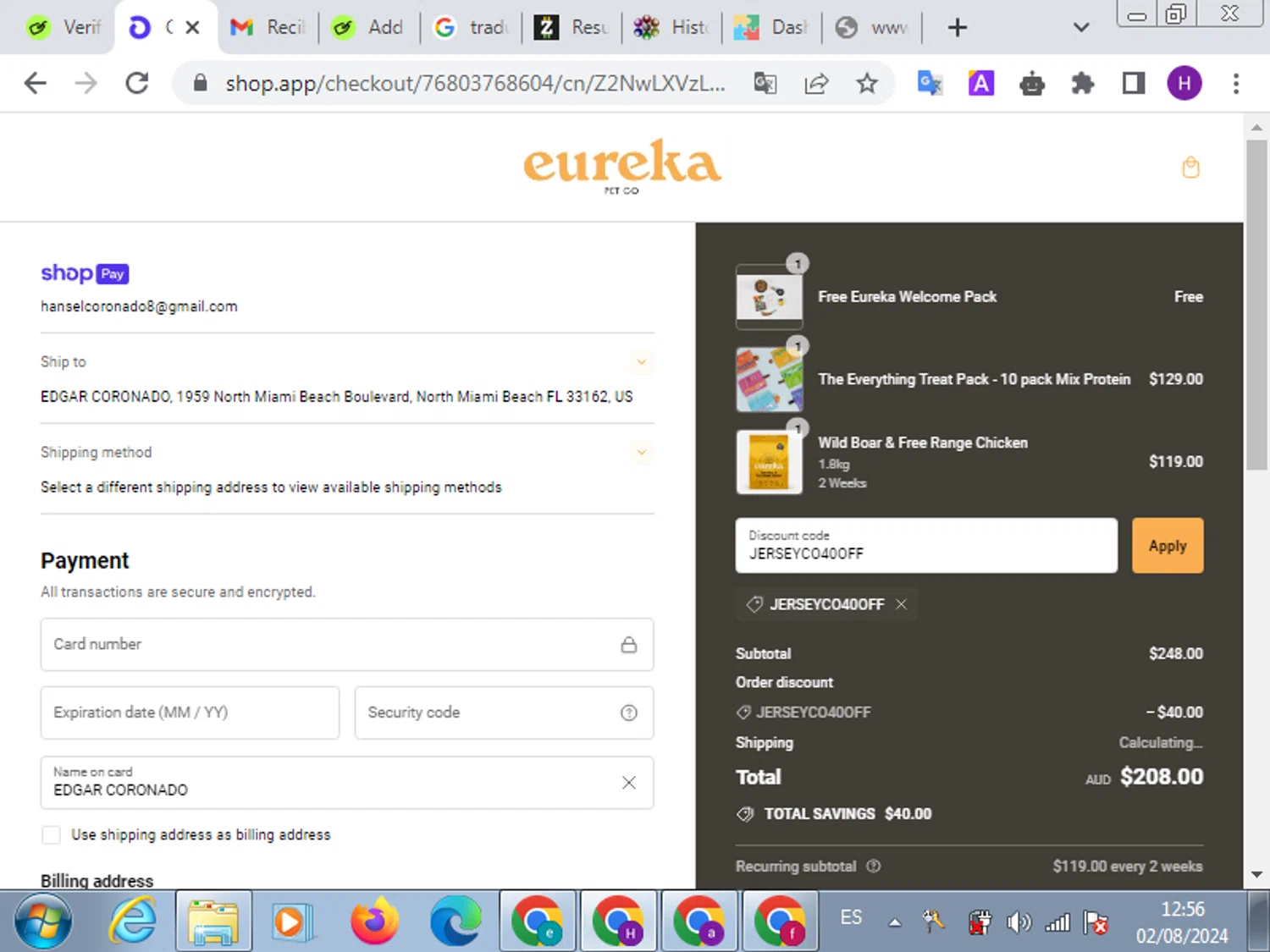The image size is (1270, 952).
Task: Click the robot extension icon
Action: point(1031,83)
